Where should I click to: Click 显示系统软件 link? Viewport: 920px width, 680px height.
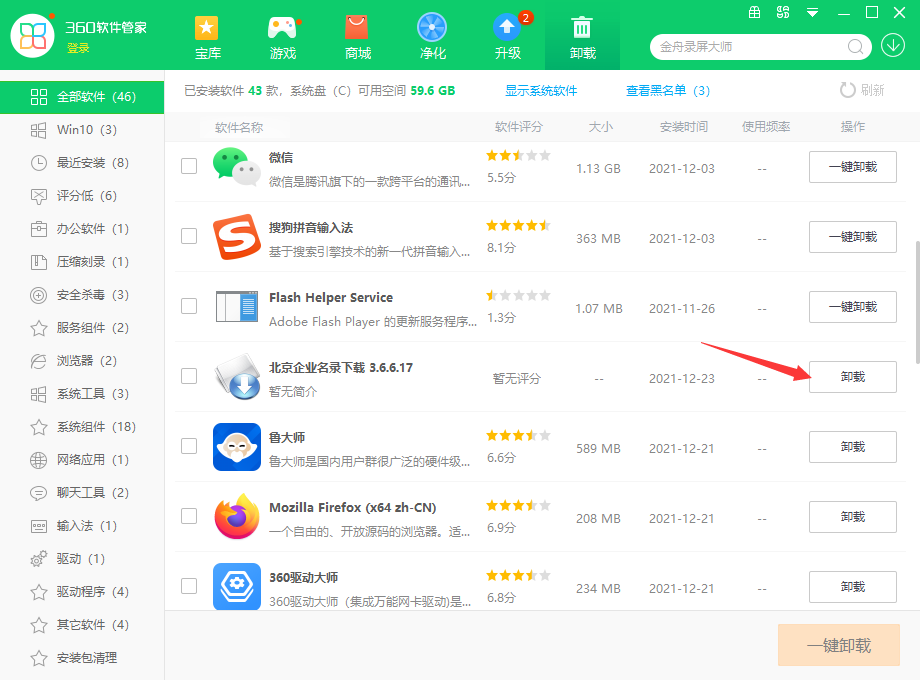(x=541, y=91)
